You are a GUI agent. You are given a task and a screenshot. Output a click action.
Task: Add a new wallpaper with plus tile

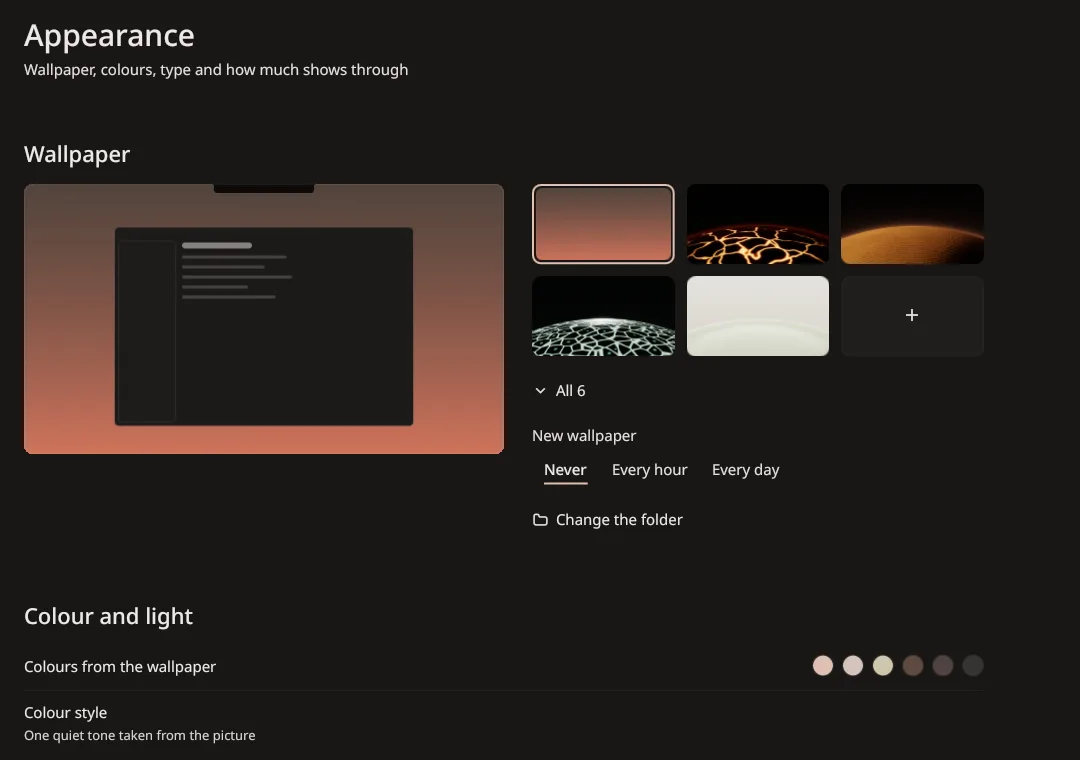tap(912, 316)
